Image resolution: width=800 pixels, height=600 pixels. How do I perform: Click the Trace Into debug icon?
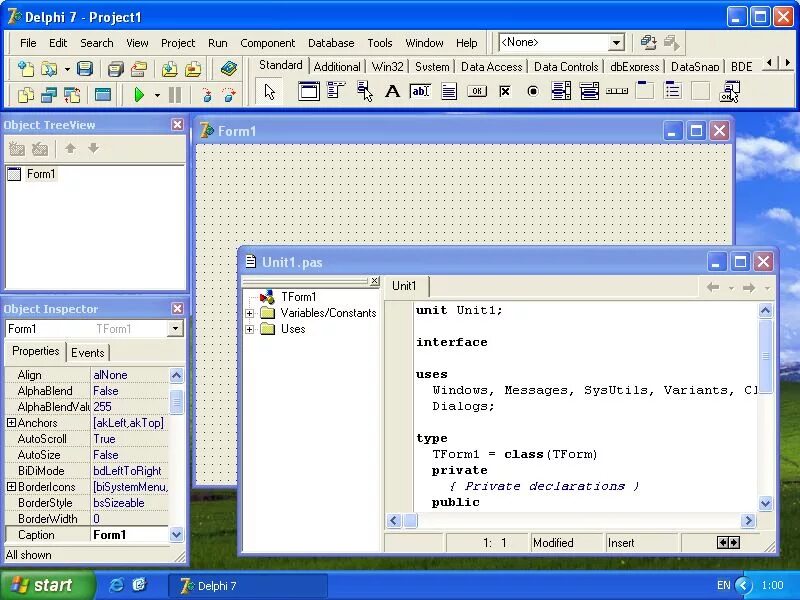coord(206,94)
